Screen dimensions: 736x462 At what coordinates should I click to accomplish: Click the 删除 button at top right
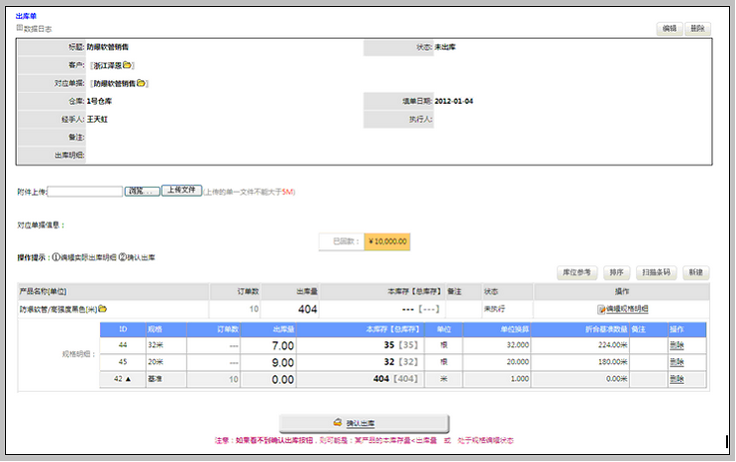pyautogui.click(x=698, y=29)
